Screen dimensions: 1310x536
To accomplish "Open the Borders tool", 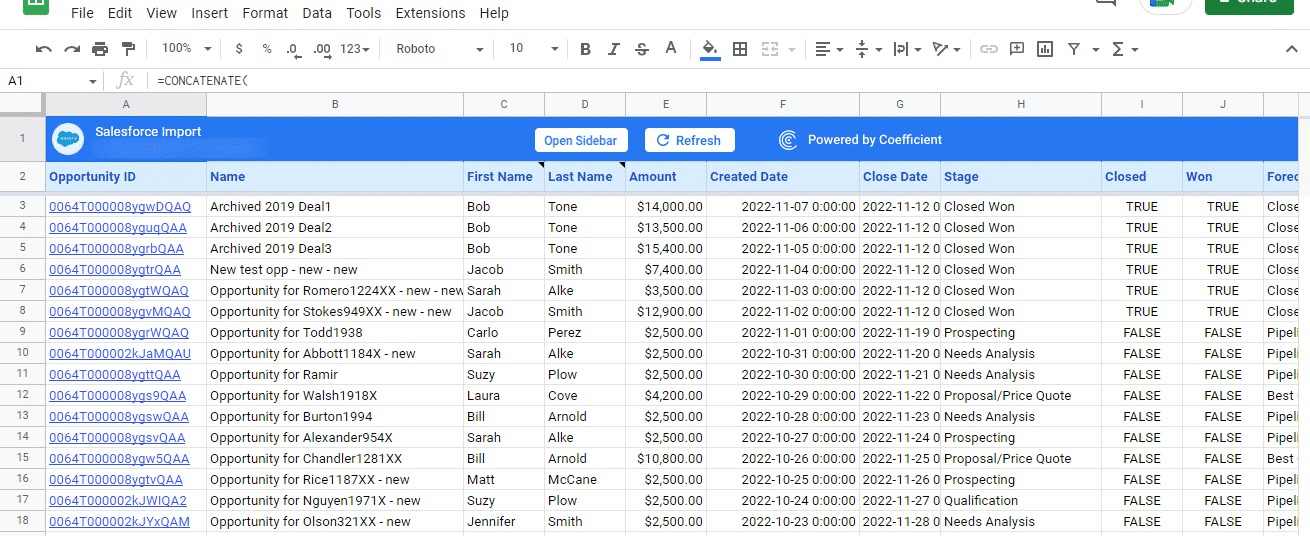I will coord(740,49).
